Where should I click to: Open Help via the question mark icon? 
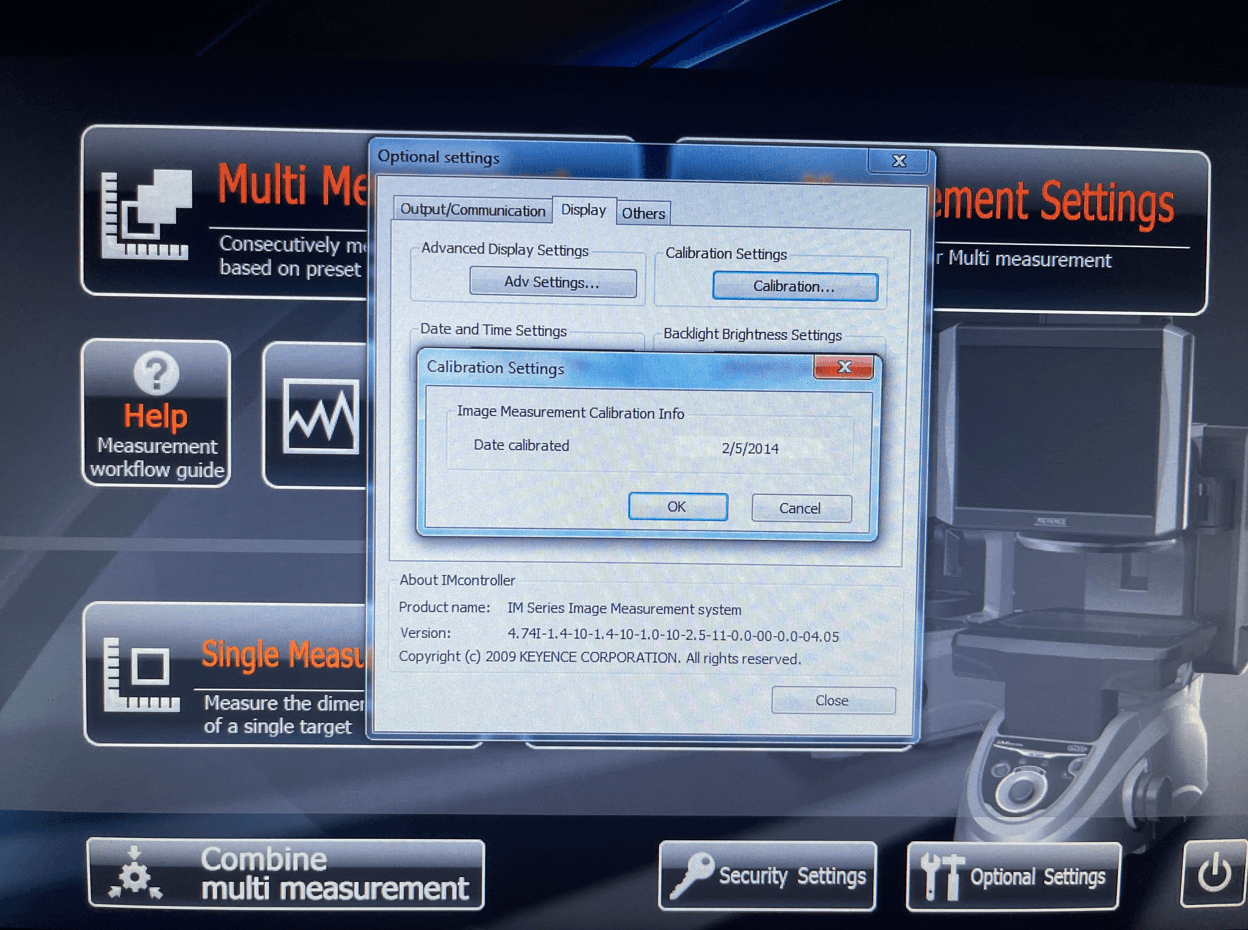click(155, 374)
